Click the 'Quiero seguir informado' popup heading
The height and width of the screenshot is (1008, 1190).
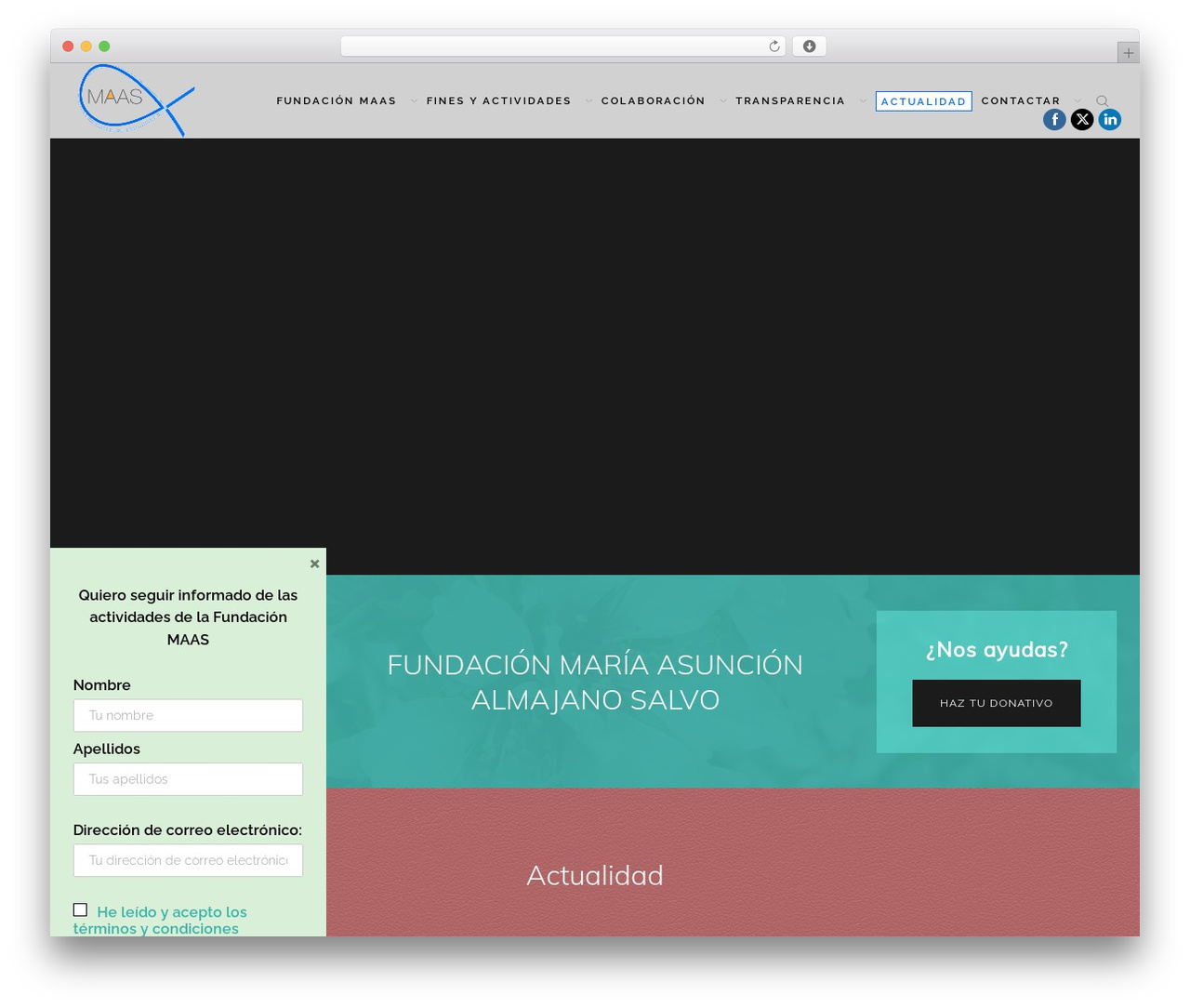tap(188, 617)
